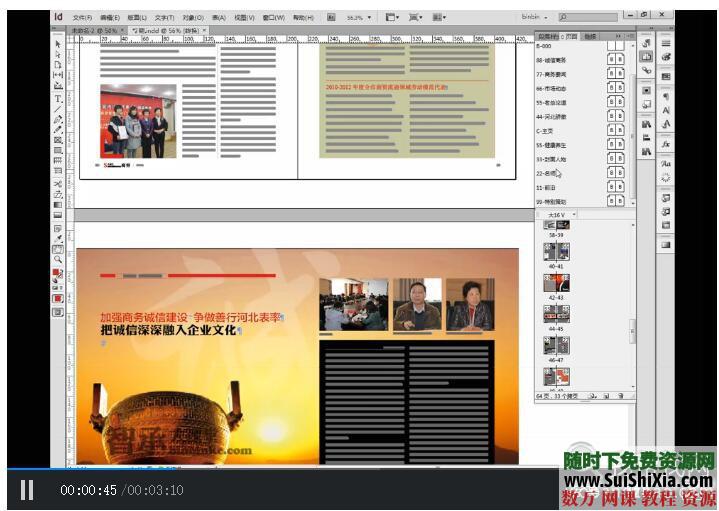719x511 pixels.
Task: Pause the video playback
Action: [x=27, y=490]
